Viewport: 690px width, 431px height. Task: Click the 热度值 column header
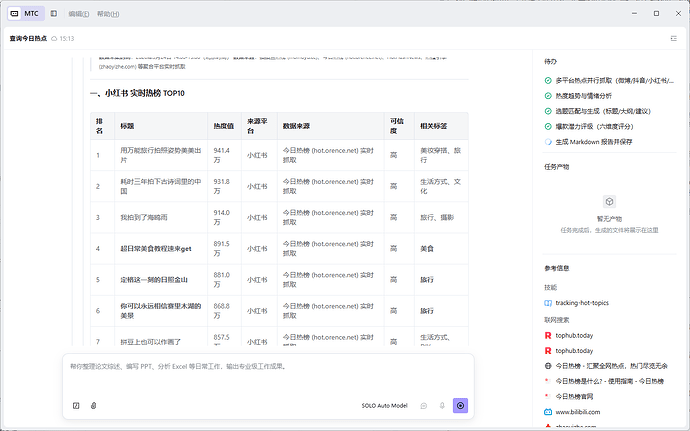coord(224,126)
